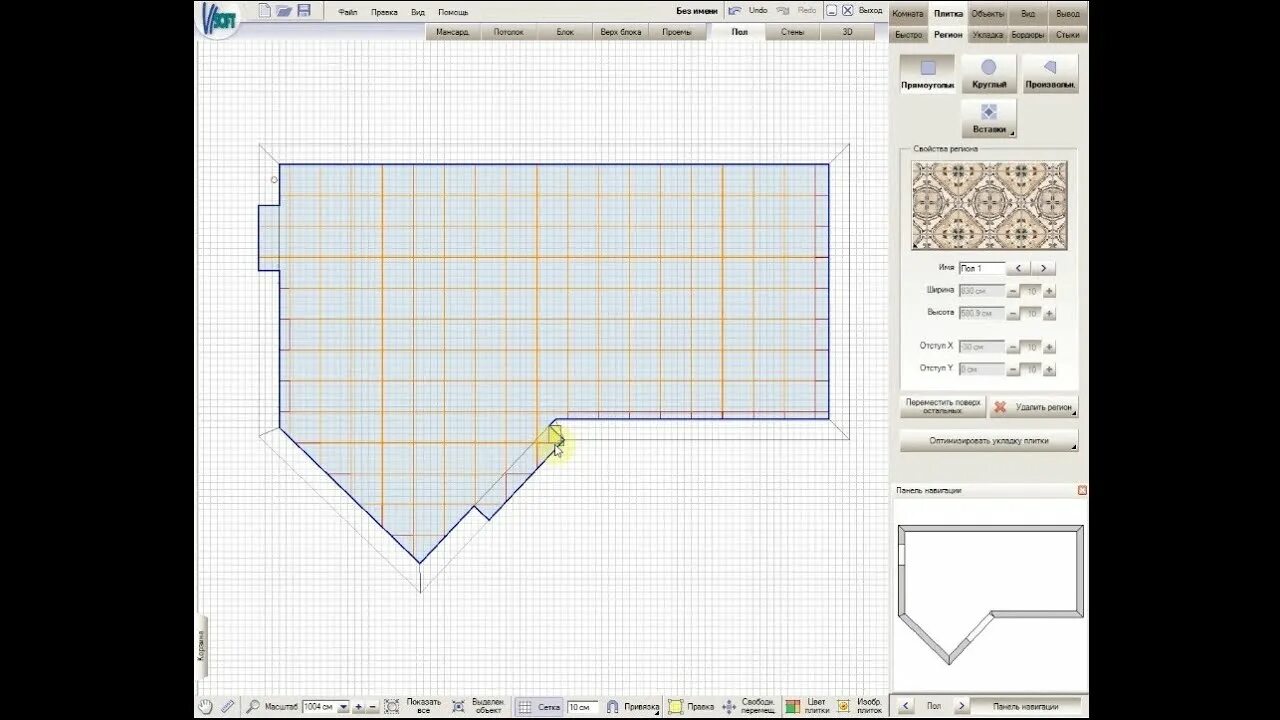
Task: Increase Ширина with its plus stepper
Action: click(1049, 291)
